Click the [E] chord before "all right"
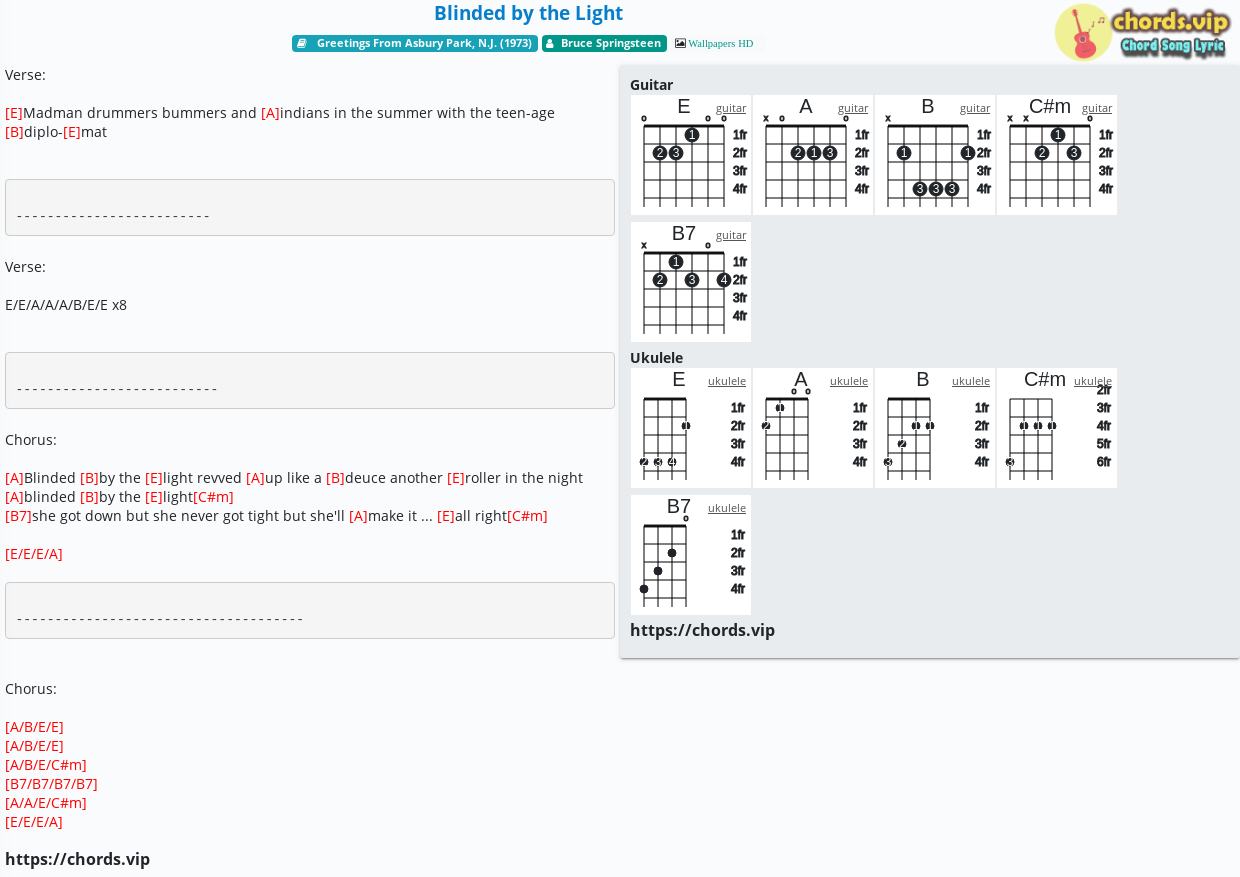The height and width of the screenshot is (877, 1240). [446, 516]
